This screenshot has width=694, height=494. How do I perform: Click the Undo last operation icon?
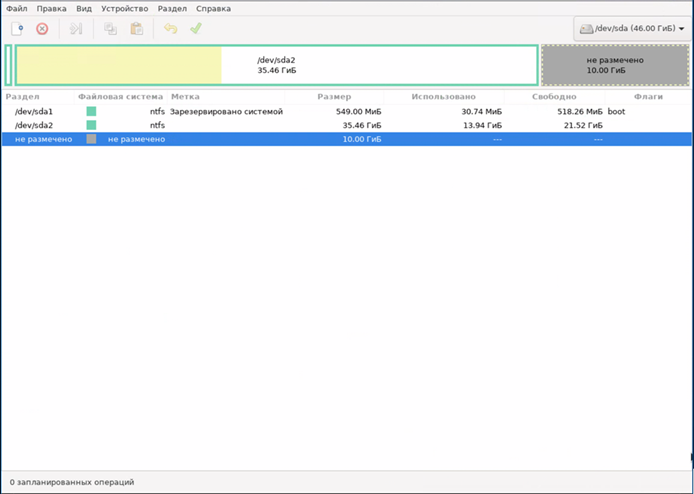coord(170,29)
